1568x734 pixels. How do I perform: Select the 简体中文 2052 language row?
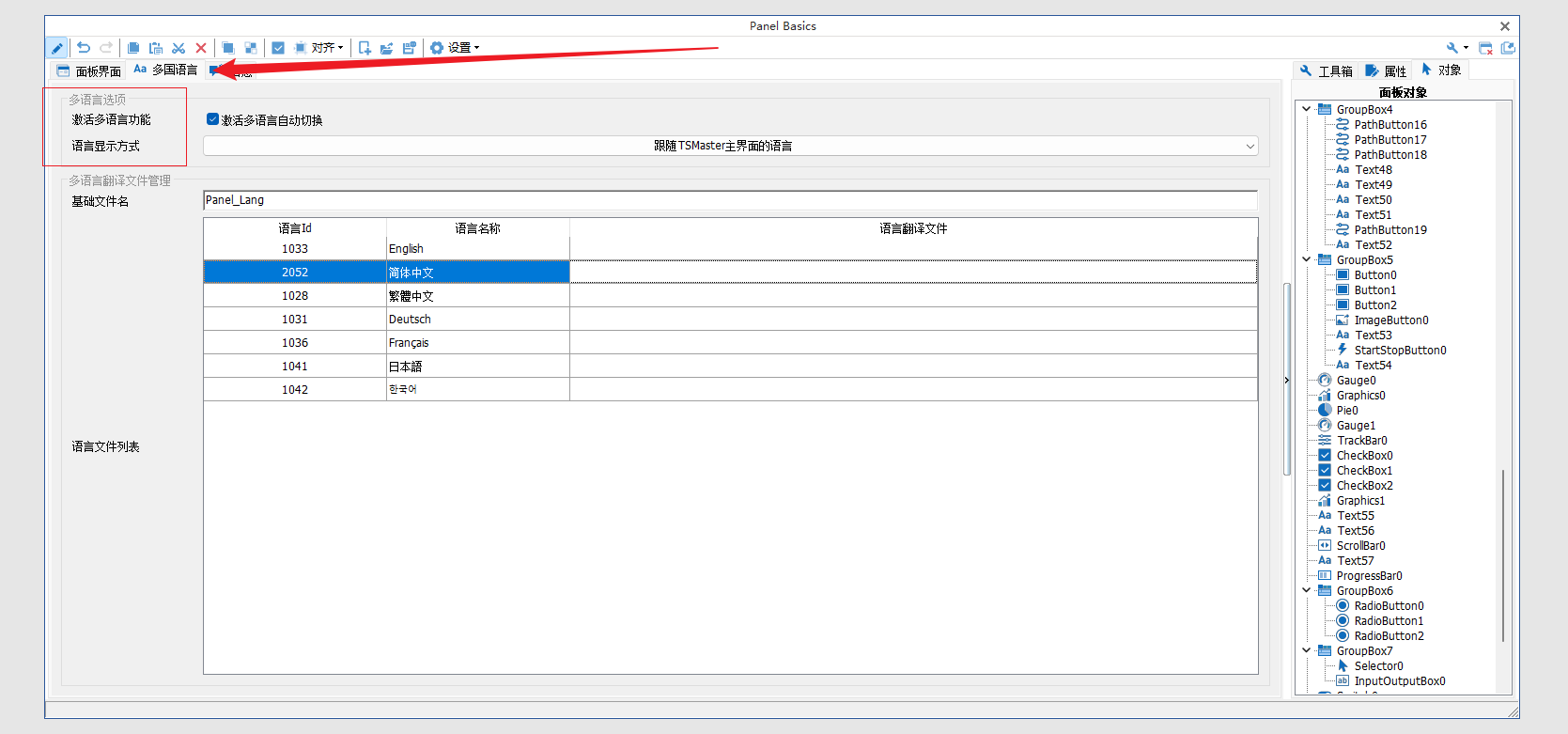730,273
